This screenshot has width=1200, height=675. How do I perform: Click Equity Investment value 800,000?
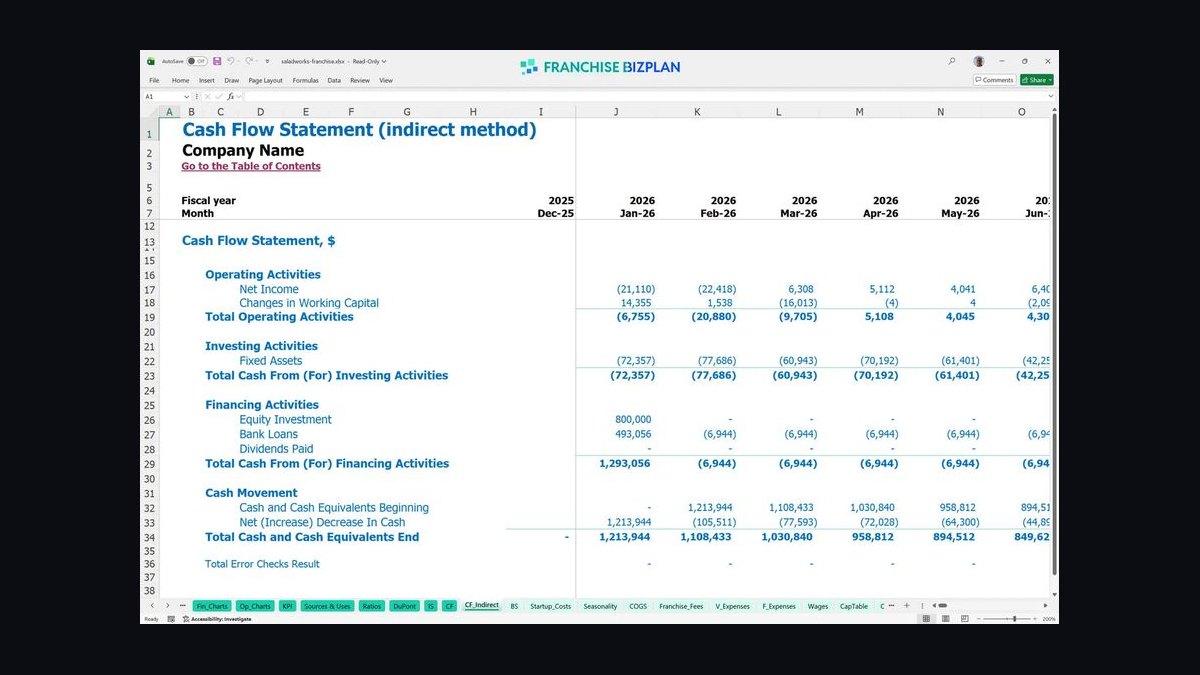[x=633, y=420]
